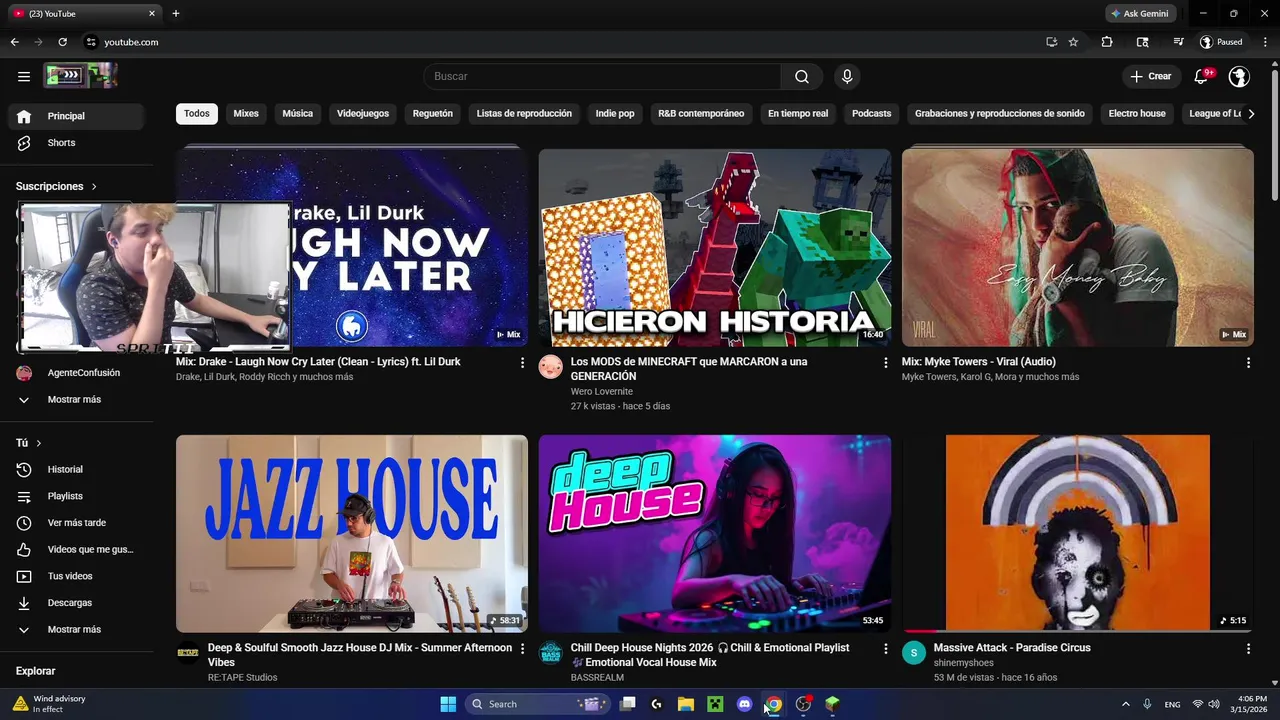This screenshot has height=720, width=1280.
Task: Expand the Tú section chevron
Action: pos(39,443)
